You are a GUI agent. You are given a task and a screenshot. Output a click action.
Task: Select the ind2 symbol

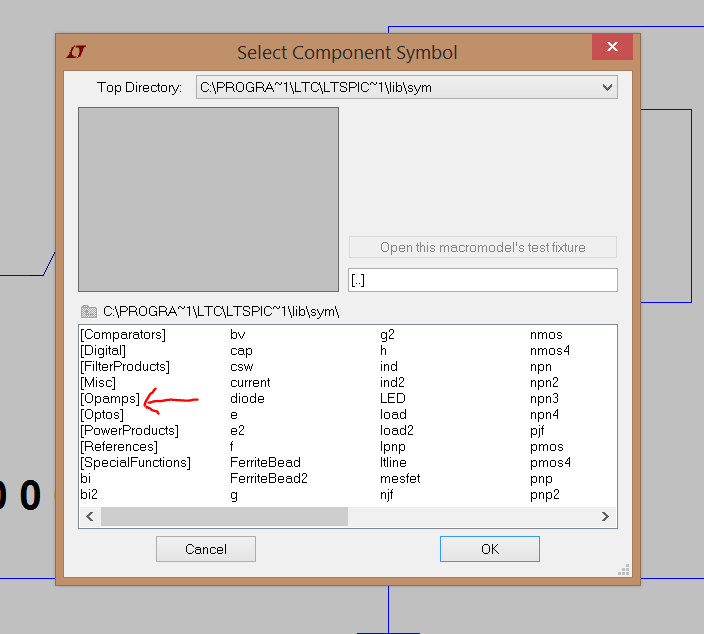click(392, 383)
